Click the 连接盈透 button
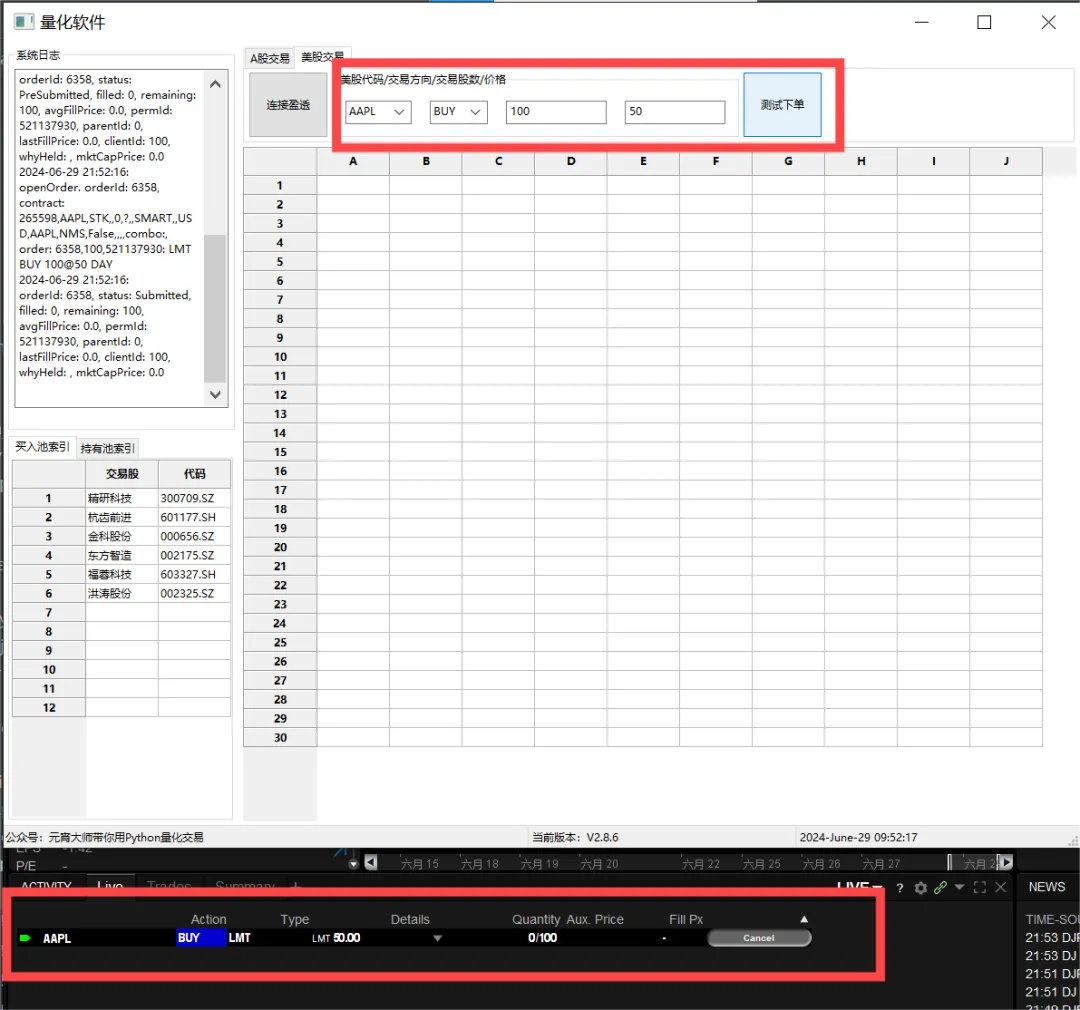1080x1010 pixels. click(x=287, y=104)
